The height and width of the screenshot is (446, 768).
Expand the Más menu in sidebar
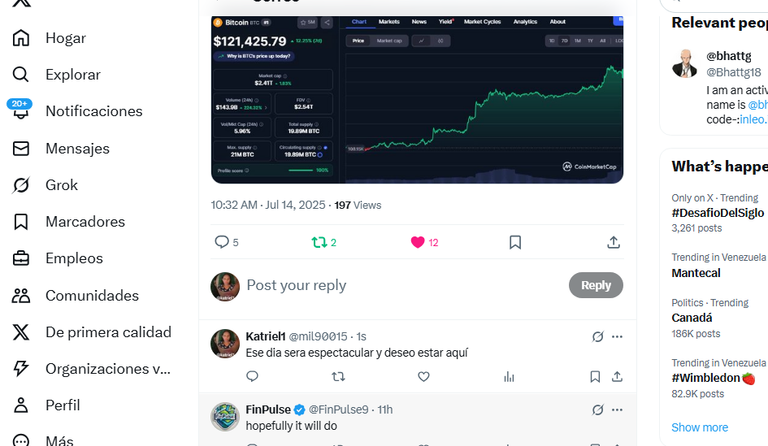(x=43, y=440)
